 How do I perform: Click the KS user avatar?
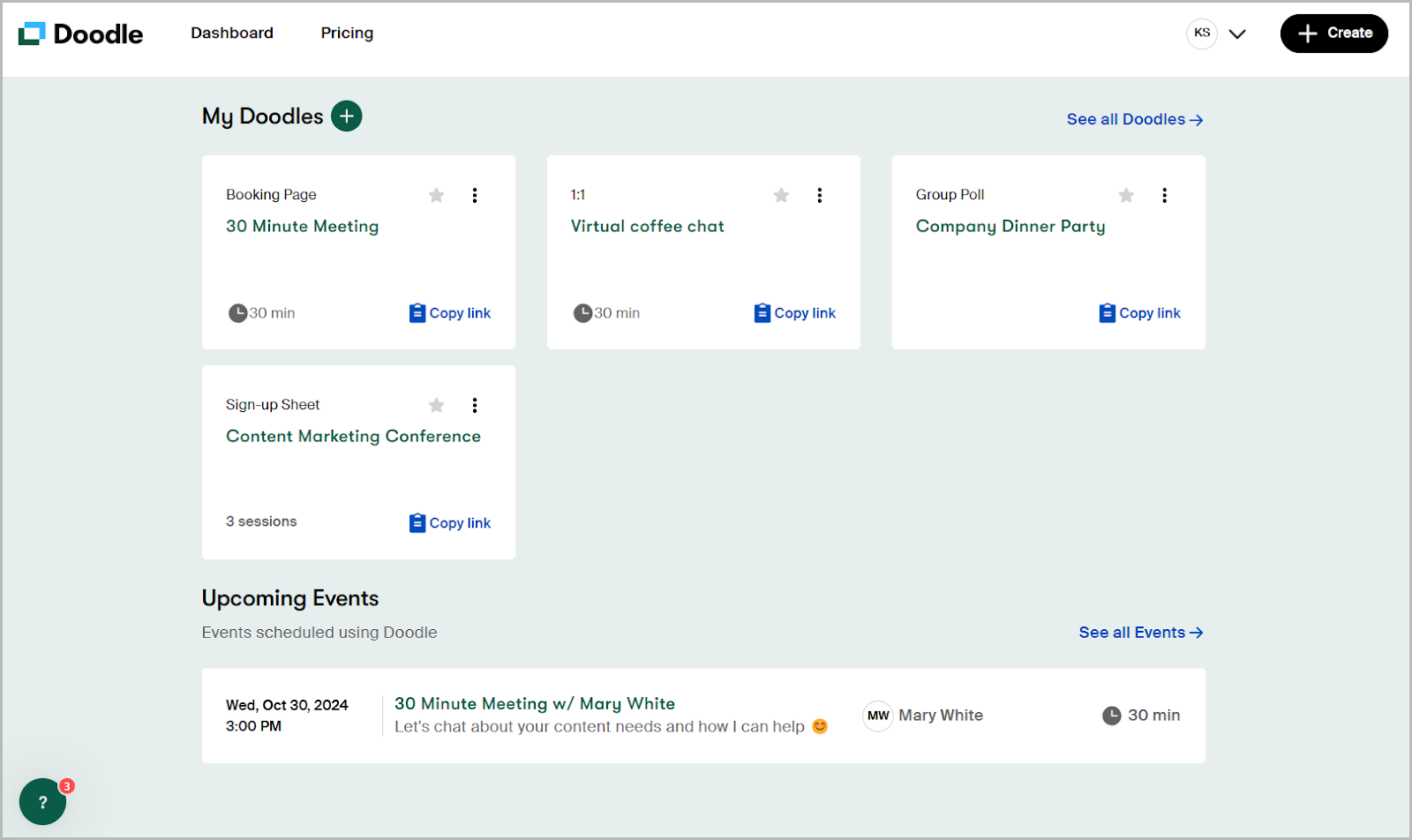click(1202, 34)
